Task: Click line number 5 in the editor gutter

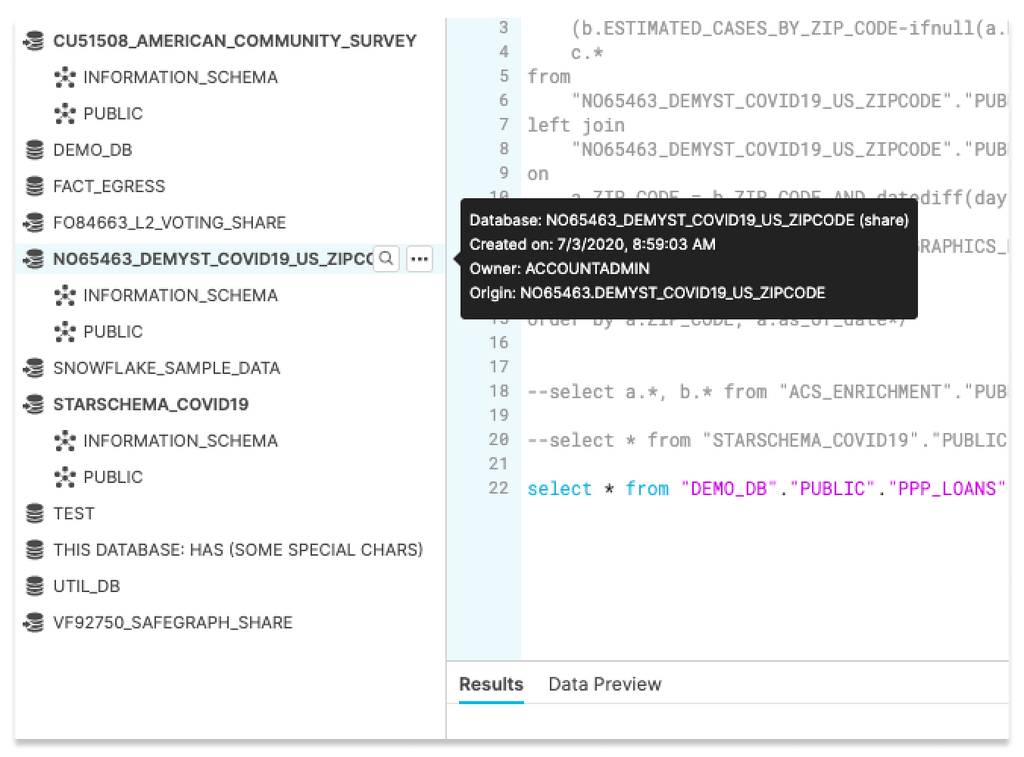Action: (504, 76)
